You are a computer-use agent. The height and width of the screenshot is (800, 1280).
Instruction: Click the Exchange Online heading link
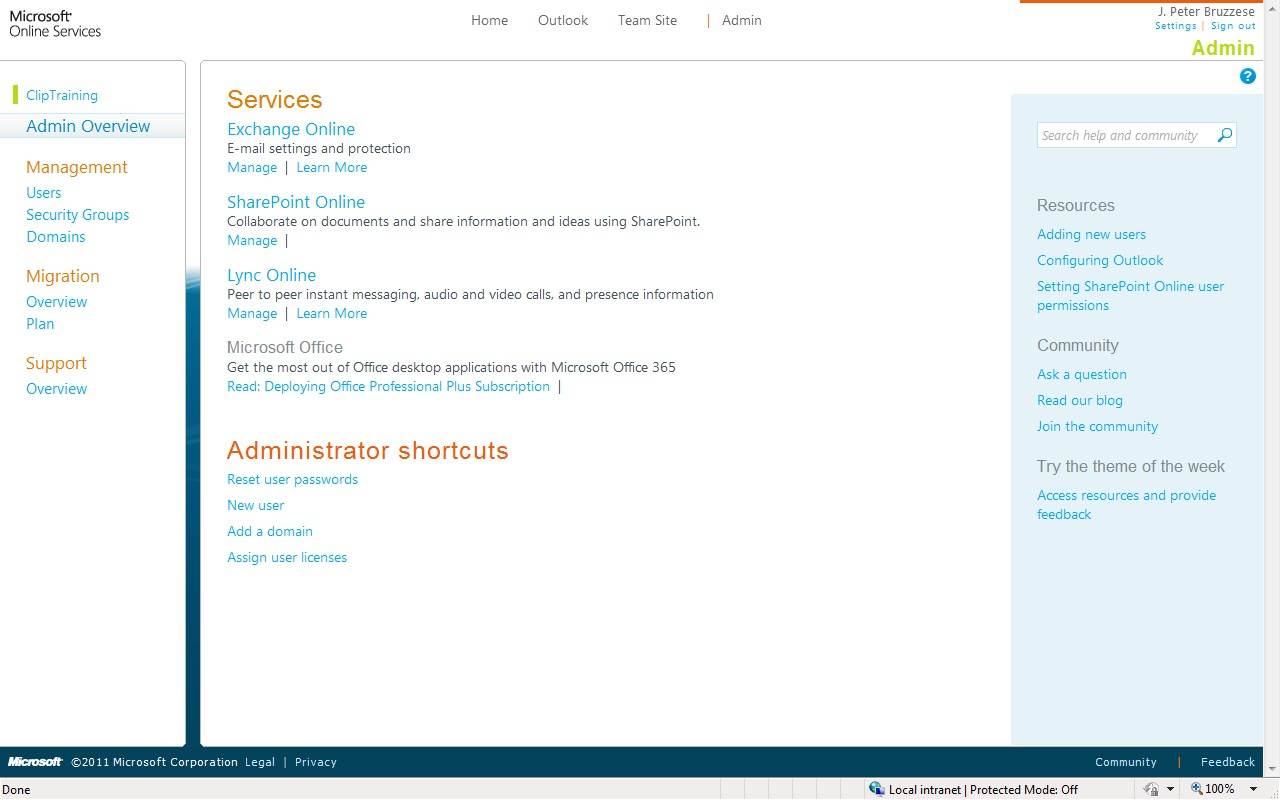291,129
